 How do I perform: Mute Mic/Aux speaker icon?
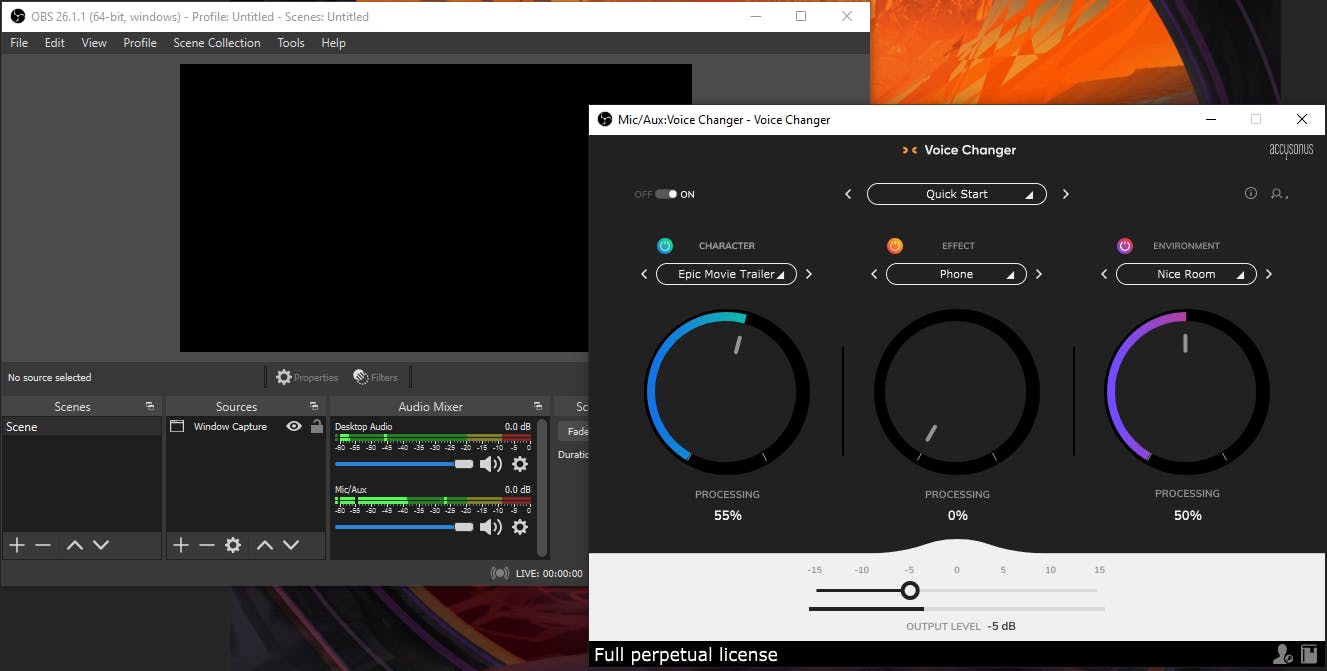[x=491, y=527]
